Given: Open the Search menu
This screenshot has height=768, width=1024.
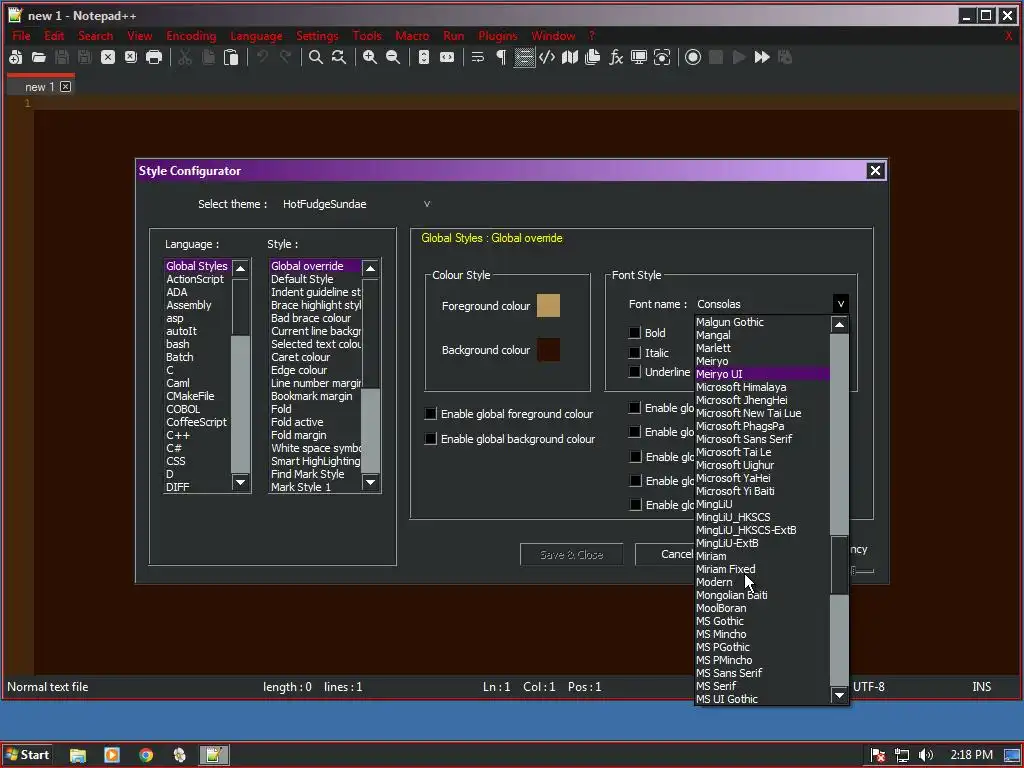Looking at the screenshot, I should click(x=95, y=36).
